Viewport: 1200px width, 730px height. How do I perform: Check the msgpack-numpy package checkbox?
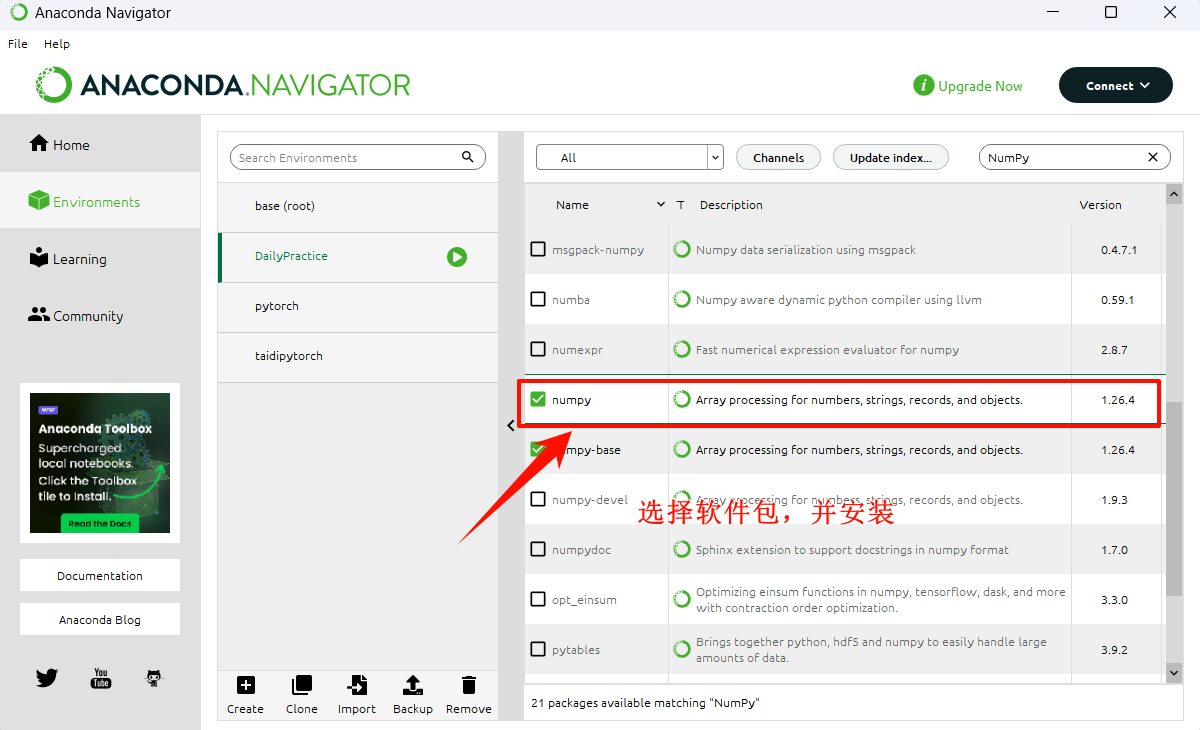pyautogui.click(x=538, y=250)
